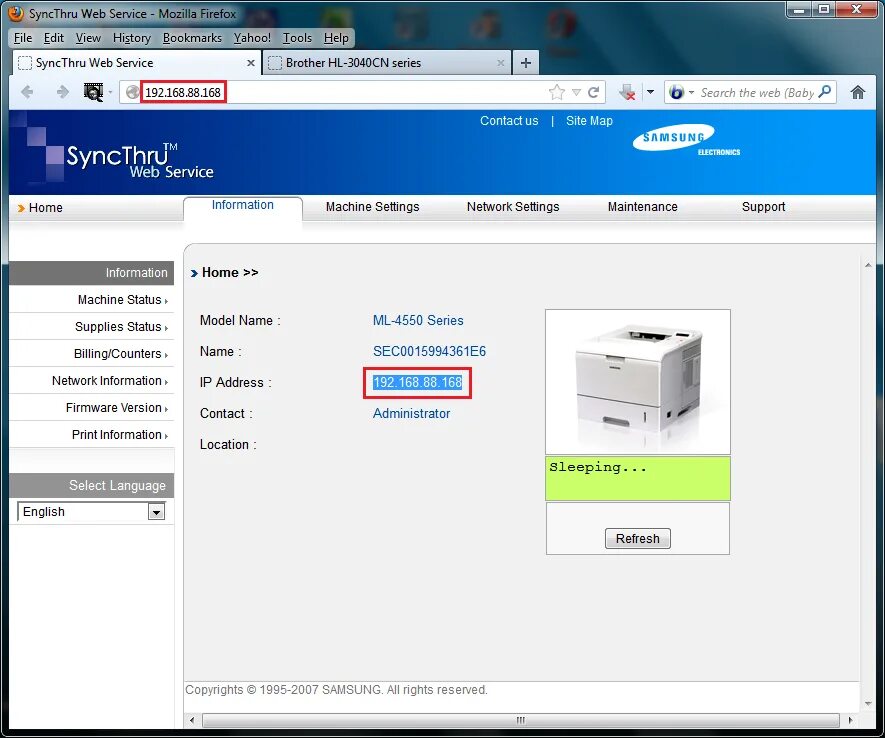Click the search magnifier in search box
Viewport: 885px width, 738px height.
pos(825,91)
